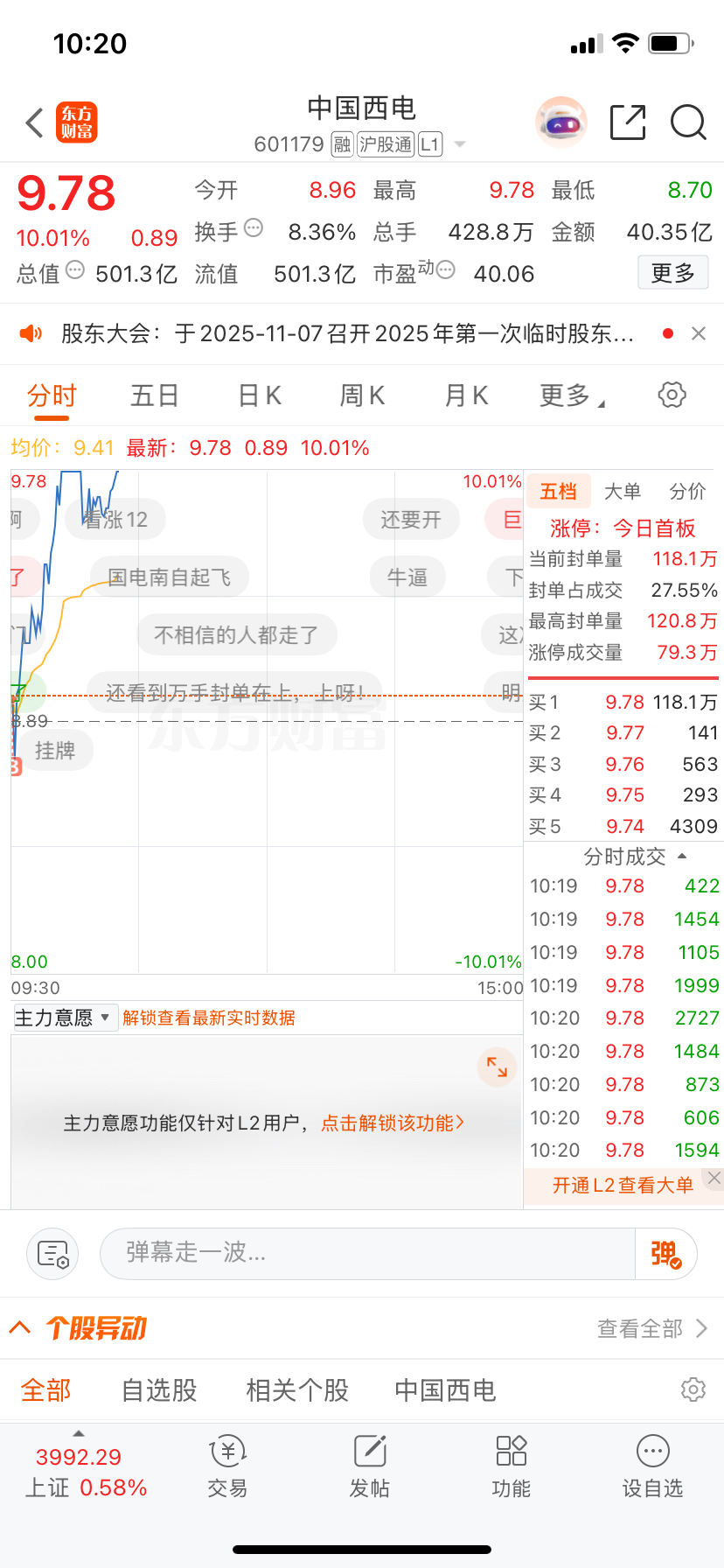Image resolution: width=724 pixels, height=1568 pixels.
Task: Tap the back arrow icon
Action: coord(34,122)
